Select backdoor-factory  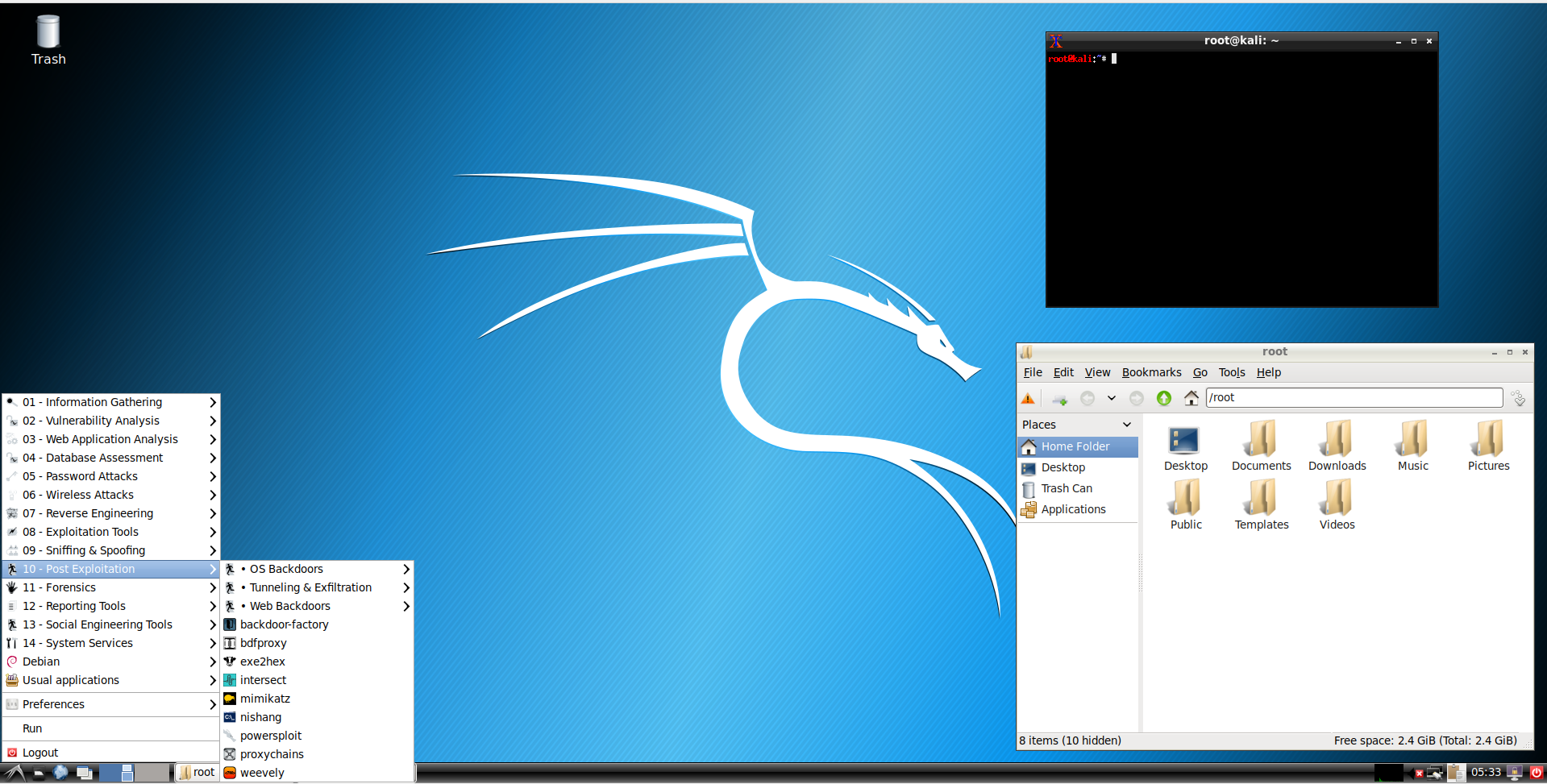(x=285, y=624)
